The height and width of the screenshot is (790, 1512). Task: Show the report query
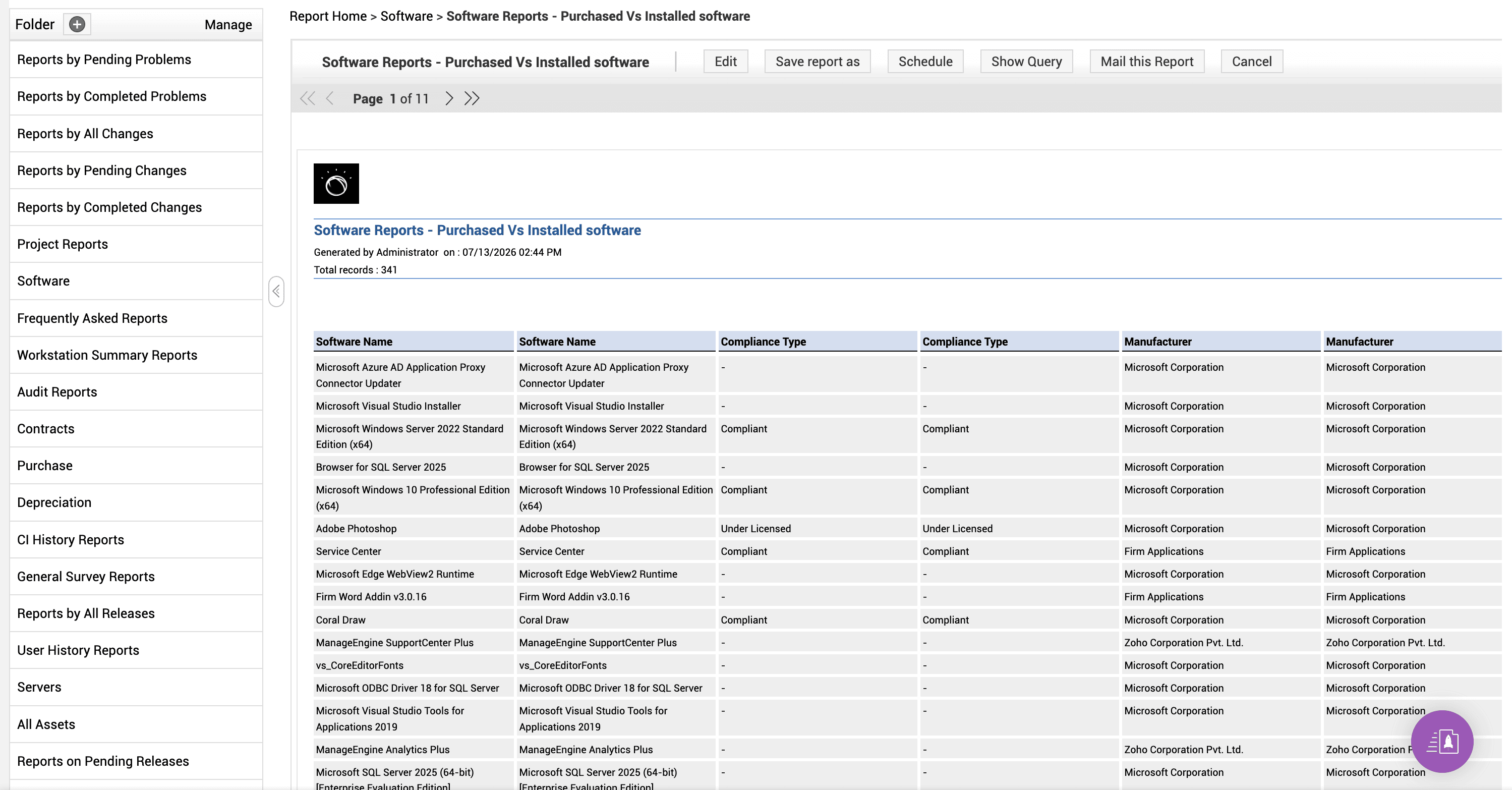click(x=1026, y=62)
